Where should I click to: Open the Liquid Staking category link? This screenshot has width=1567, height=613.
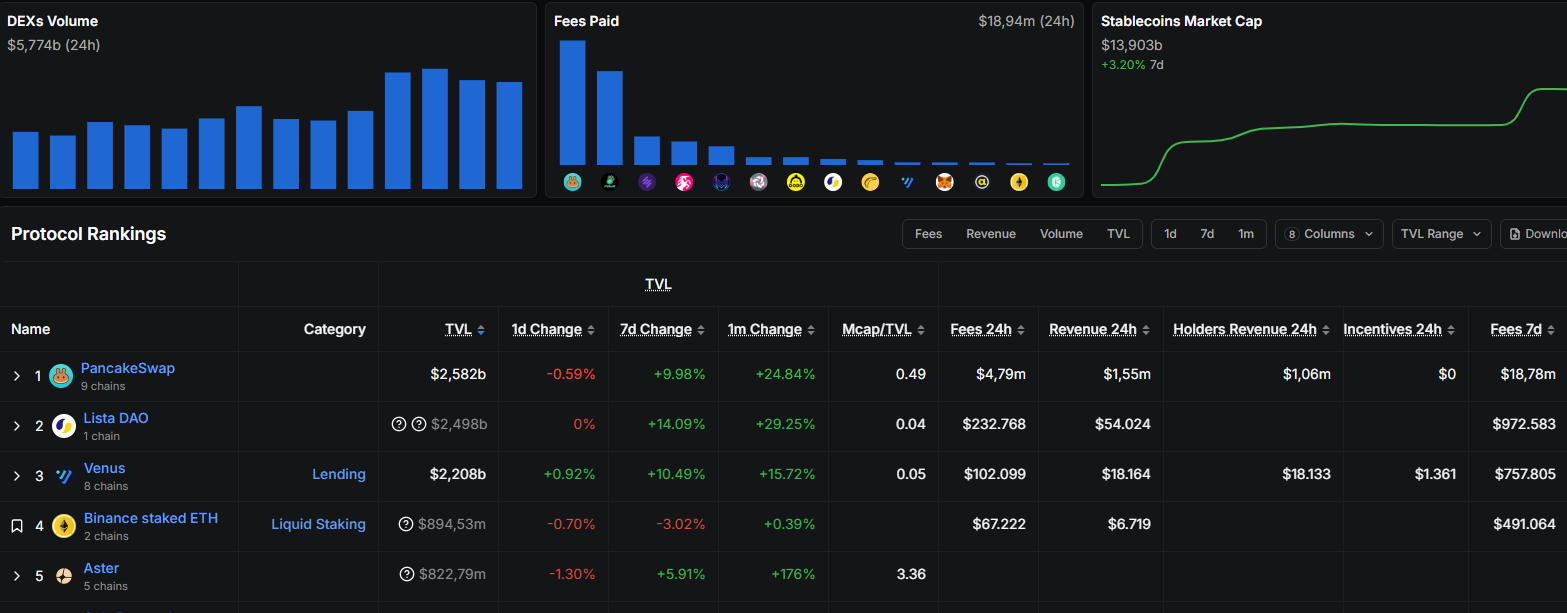[x=319, y=524]
